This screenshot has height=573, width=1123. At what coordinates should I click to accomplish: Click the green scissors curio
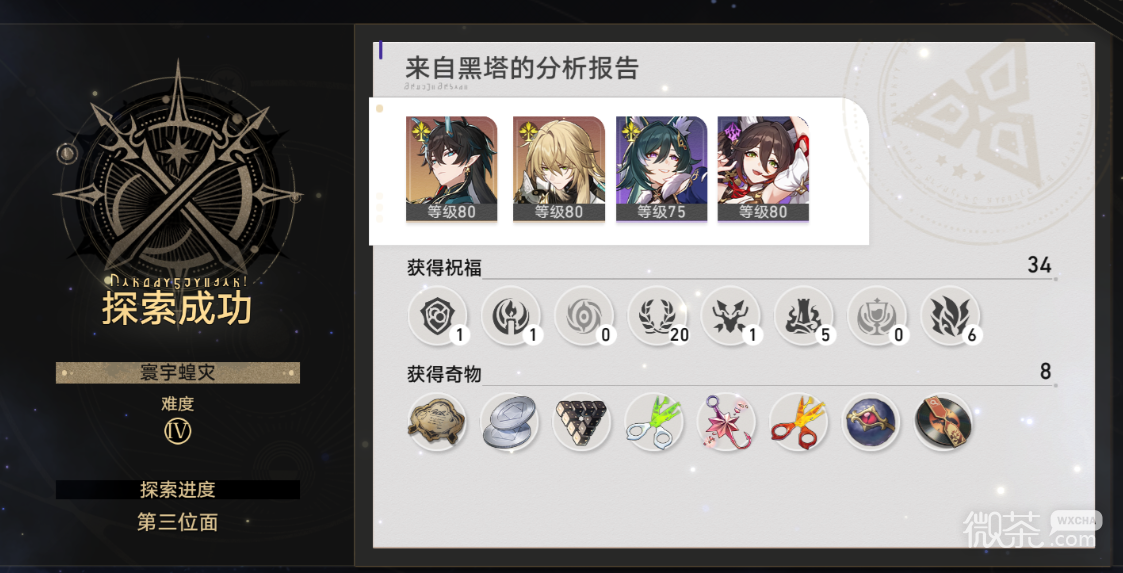[x=654, y=422]
